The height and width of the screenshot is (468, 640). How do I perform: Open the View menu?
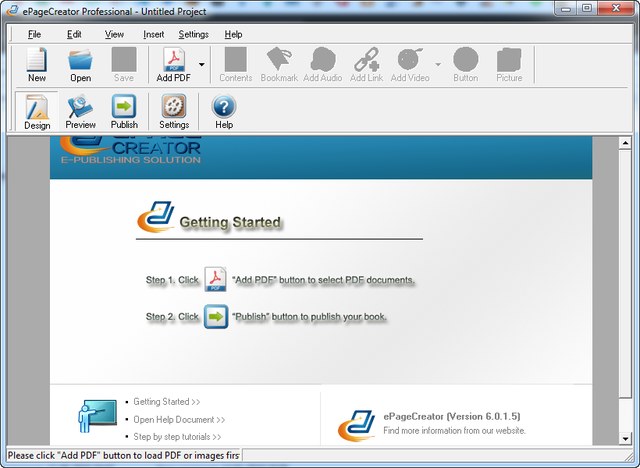(114, 34)
